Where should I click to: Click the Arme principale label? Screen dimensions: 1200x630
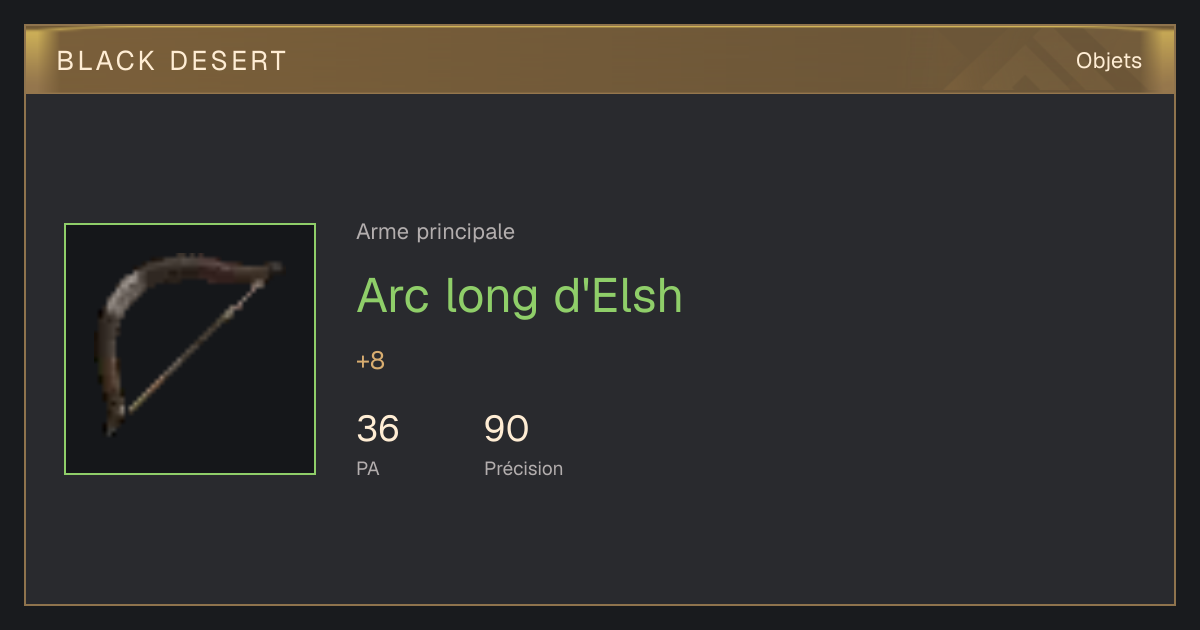click(x=435, y=232)
